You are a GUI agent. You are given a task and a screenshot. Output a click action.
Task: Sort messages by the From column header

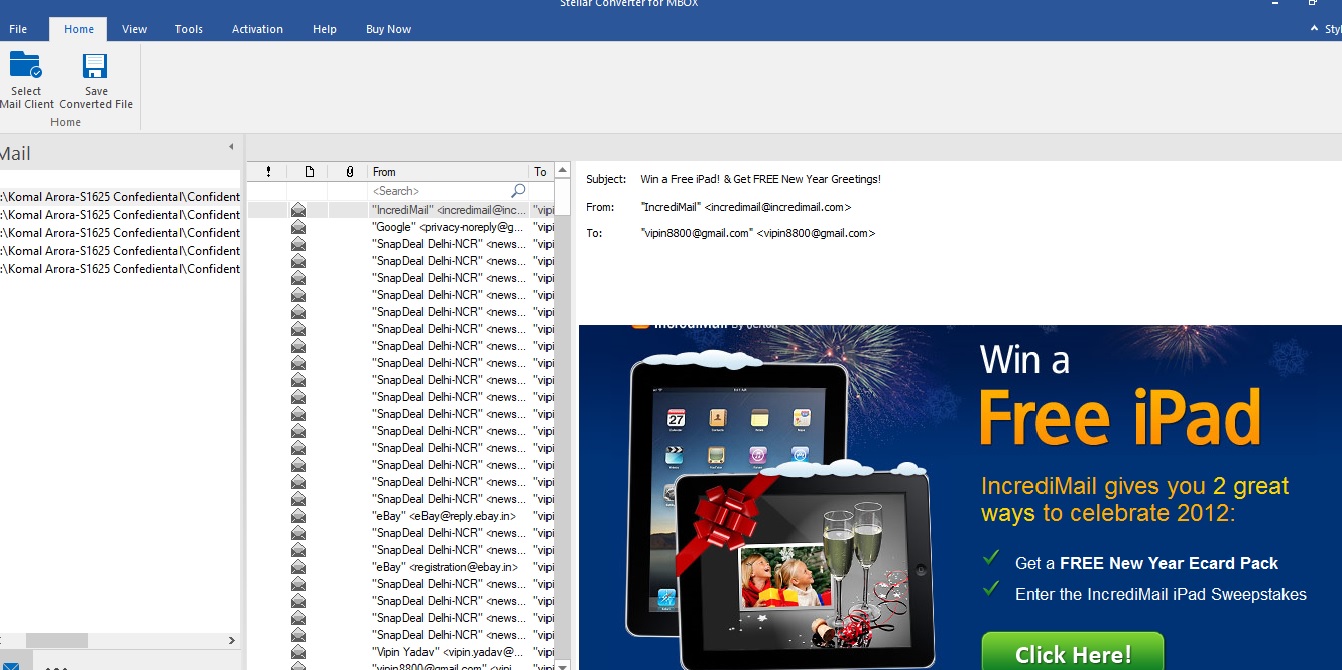448,172
